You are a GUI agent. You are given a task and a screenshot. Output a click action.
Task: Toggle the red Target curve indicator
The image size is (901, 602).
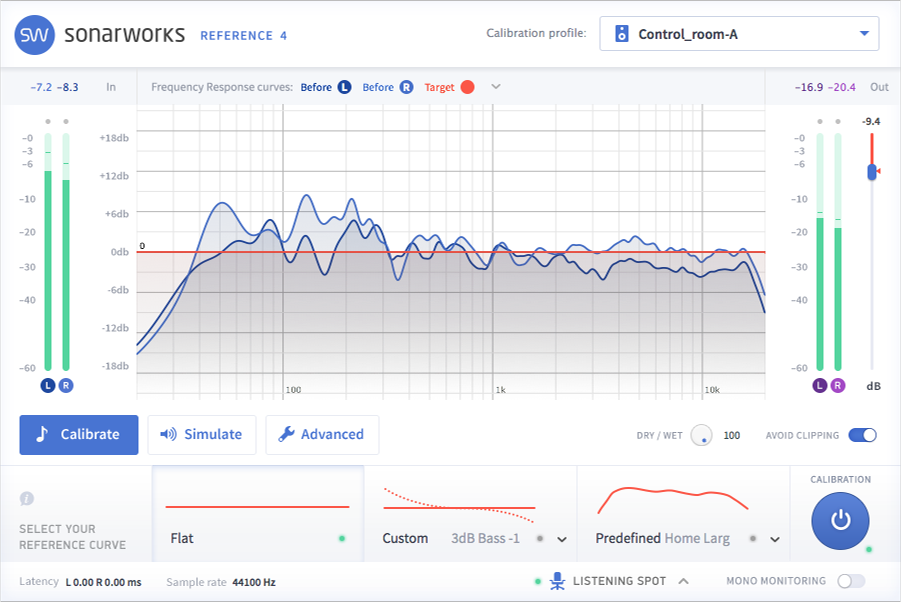[466, 87]
